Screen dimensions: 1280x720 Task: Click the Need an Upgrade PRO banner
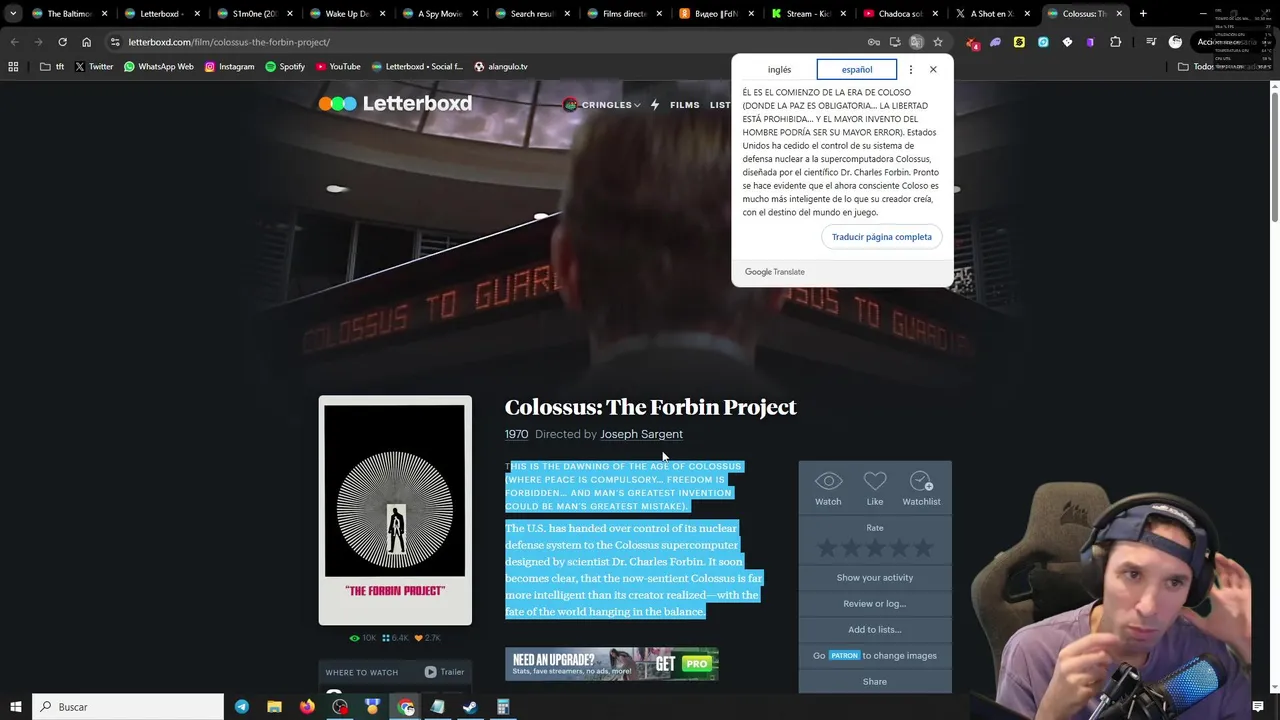click(x=611, y=664)
